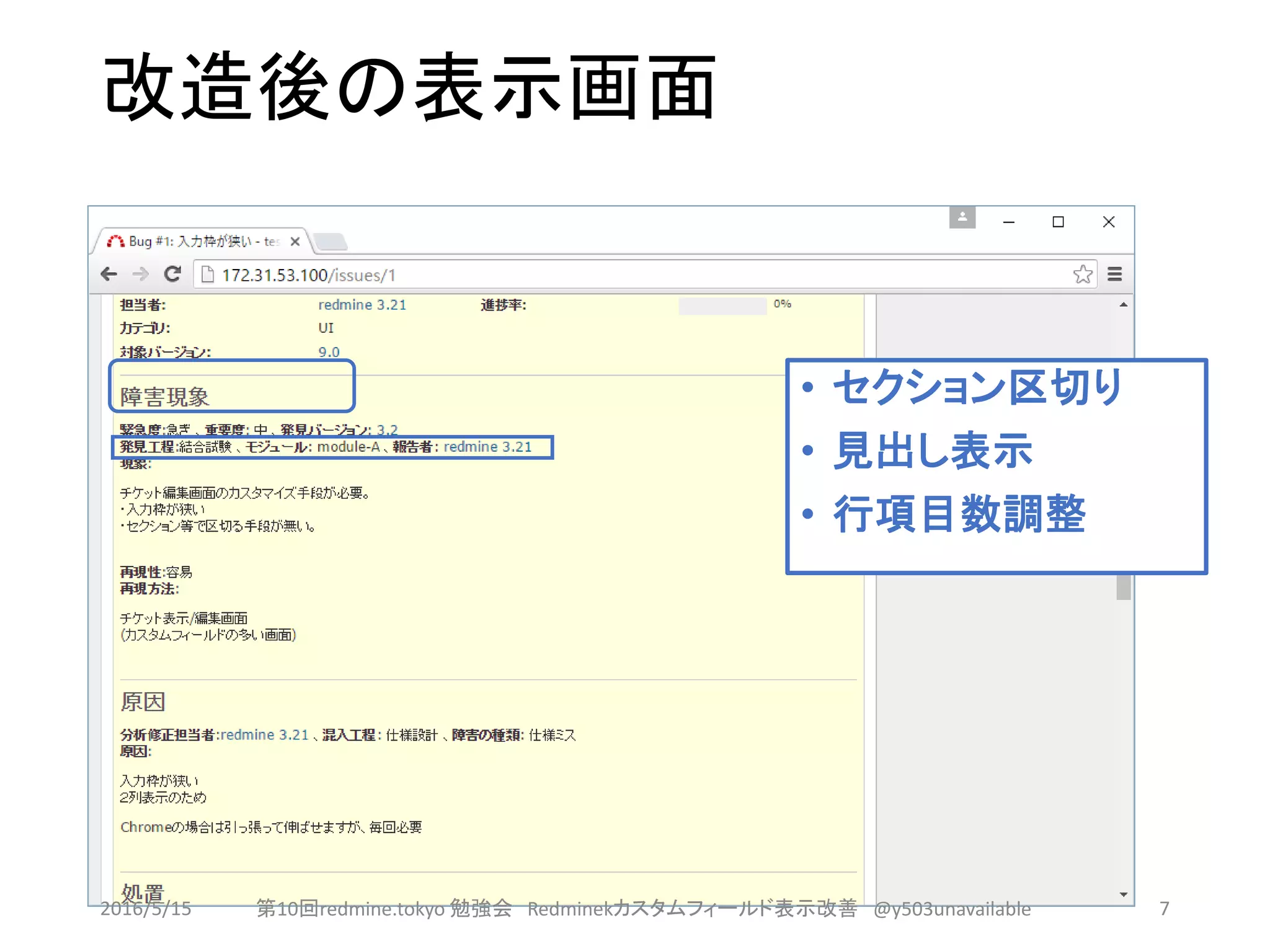Click the vertical scrollbar thumb
The width and height of the screenshot is (1270, 952).
tap(1123, 587)
